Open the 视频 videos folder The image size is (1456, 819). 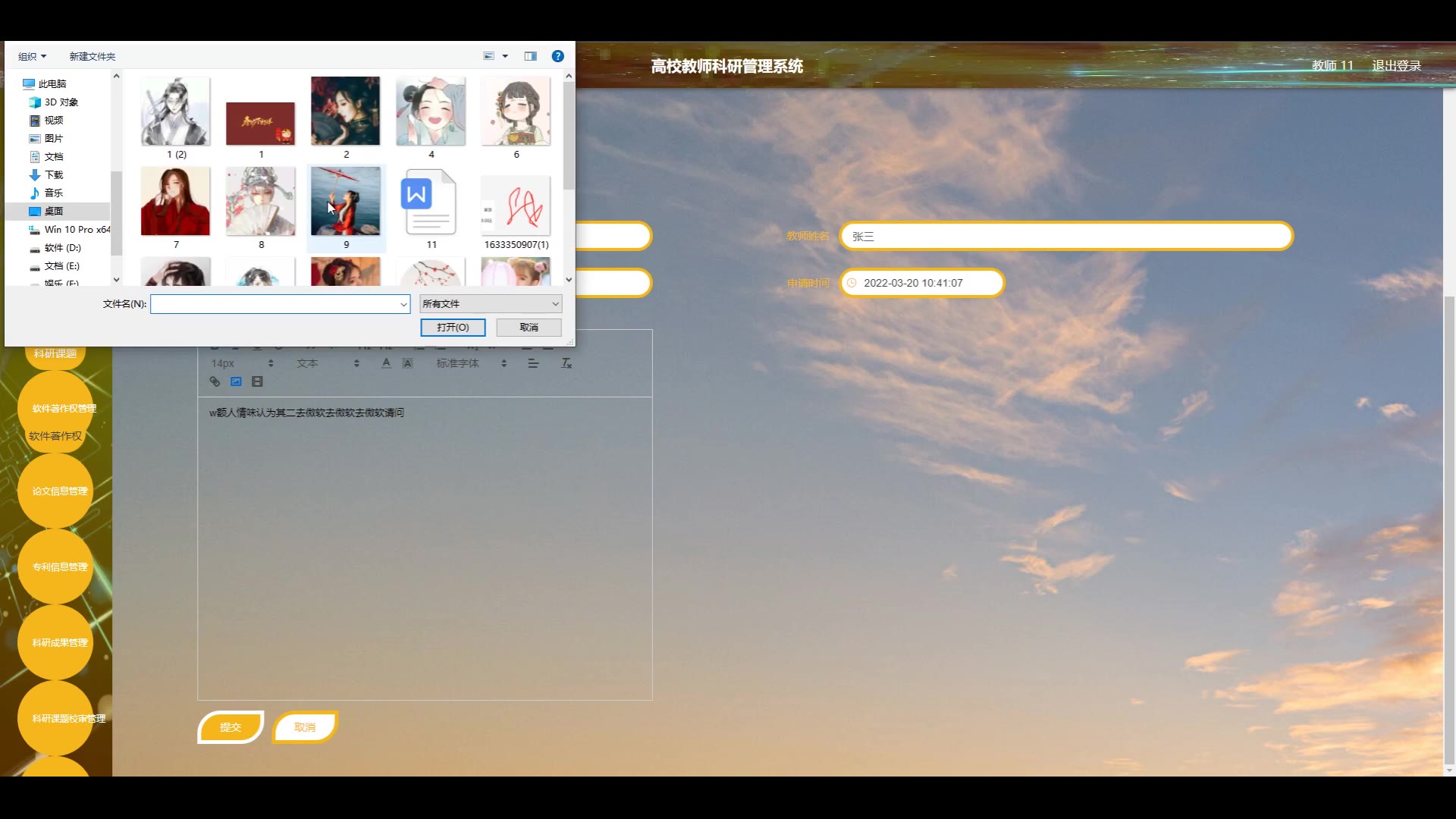point(46,120)
